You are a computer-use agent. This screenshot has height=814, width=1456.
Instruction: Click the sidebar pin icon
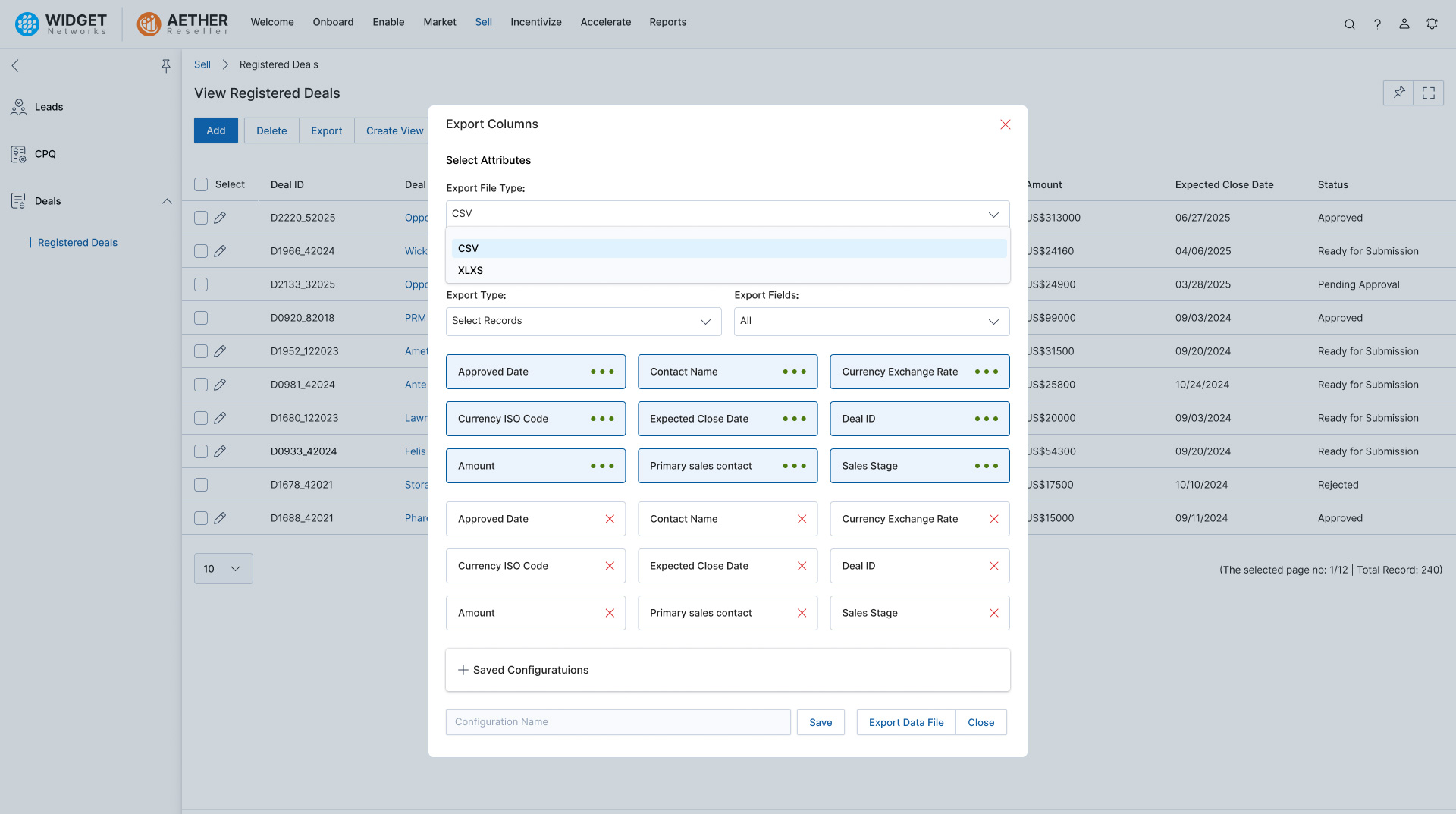click(166, 66)
